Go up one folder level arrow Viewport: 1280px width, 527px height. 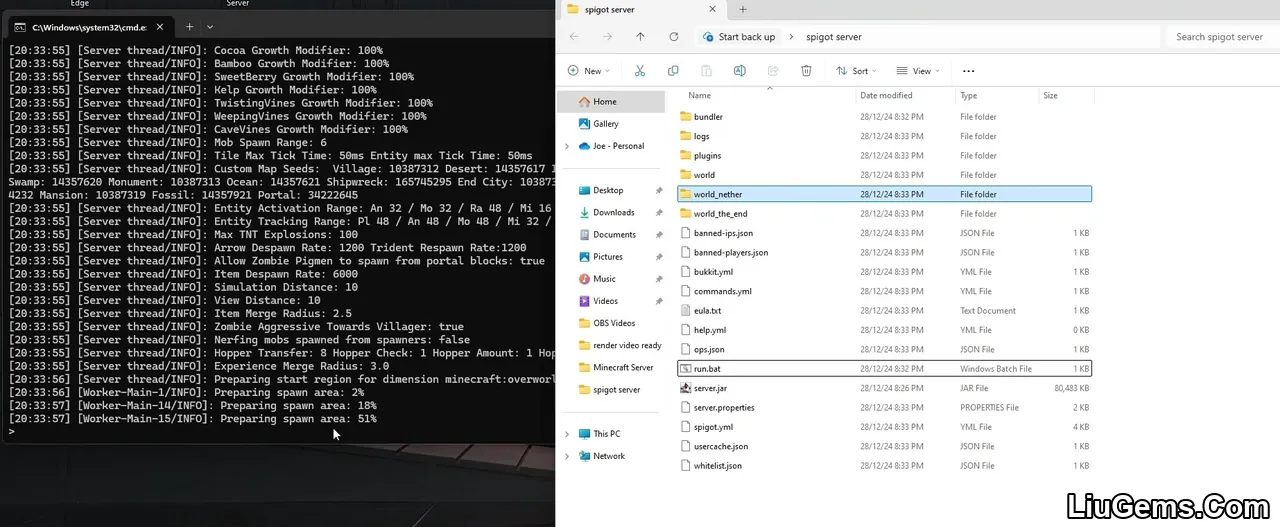tap(640, 37)
